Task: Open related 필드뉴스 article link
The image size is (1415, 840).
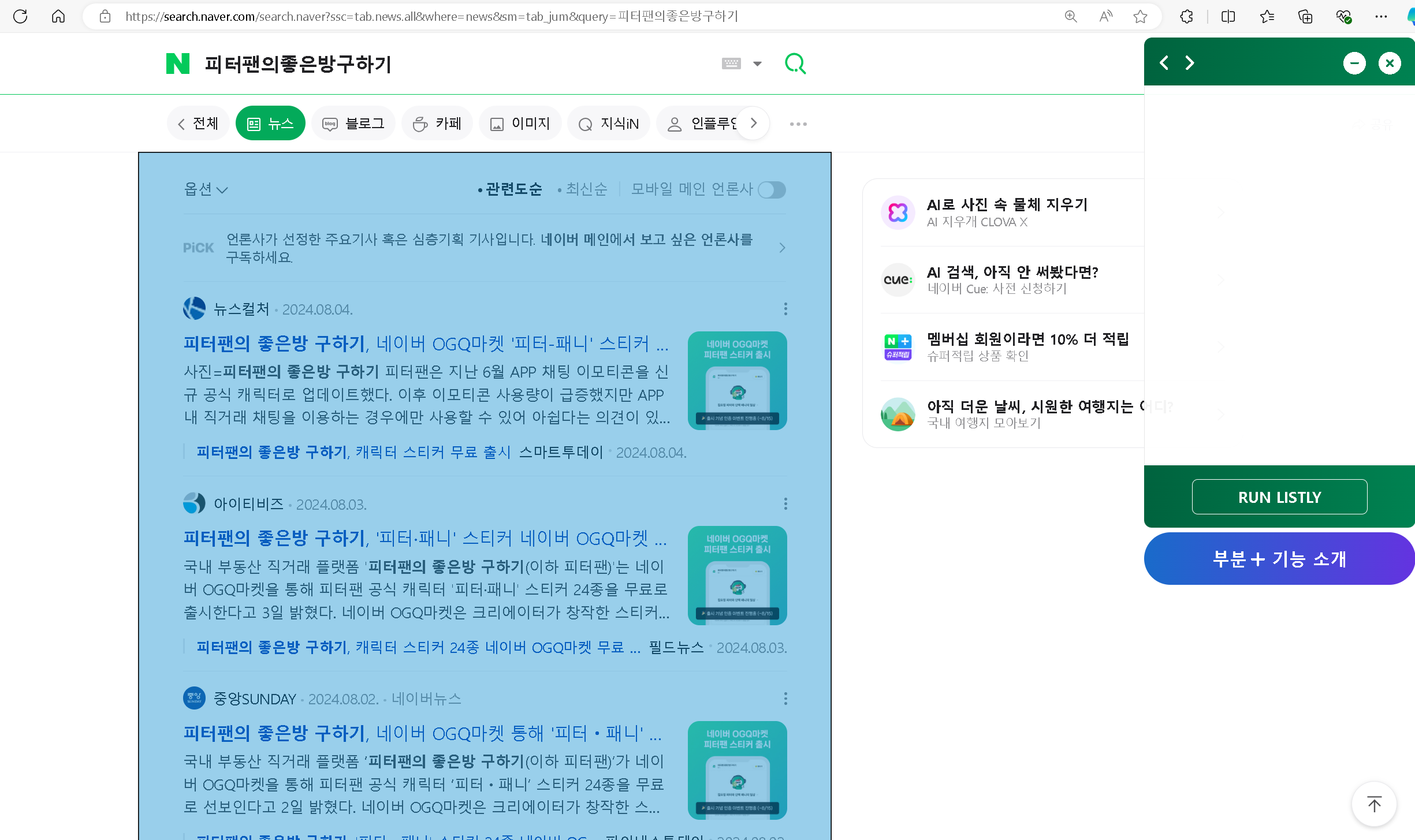Action: click(419, 647)
